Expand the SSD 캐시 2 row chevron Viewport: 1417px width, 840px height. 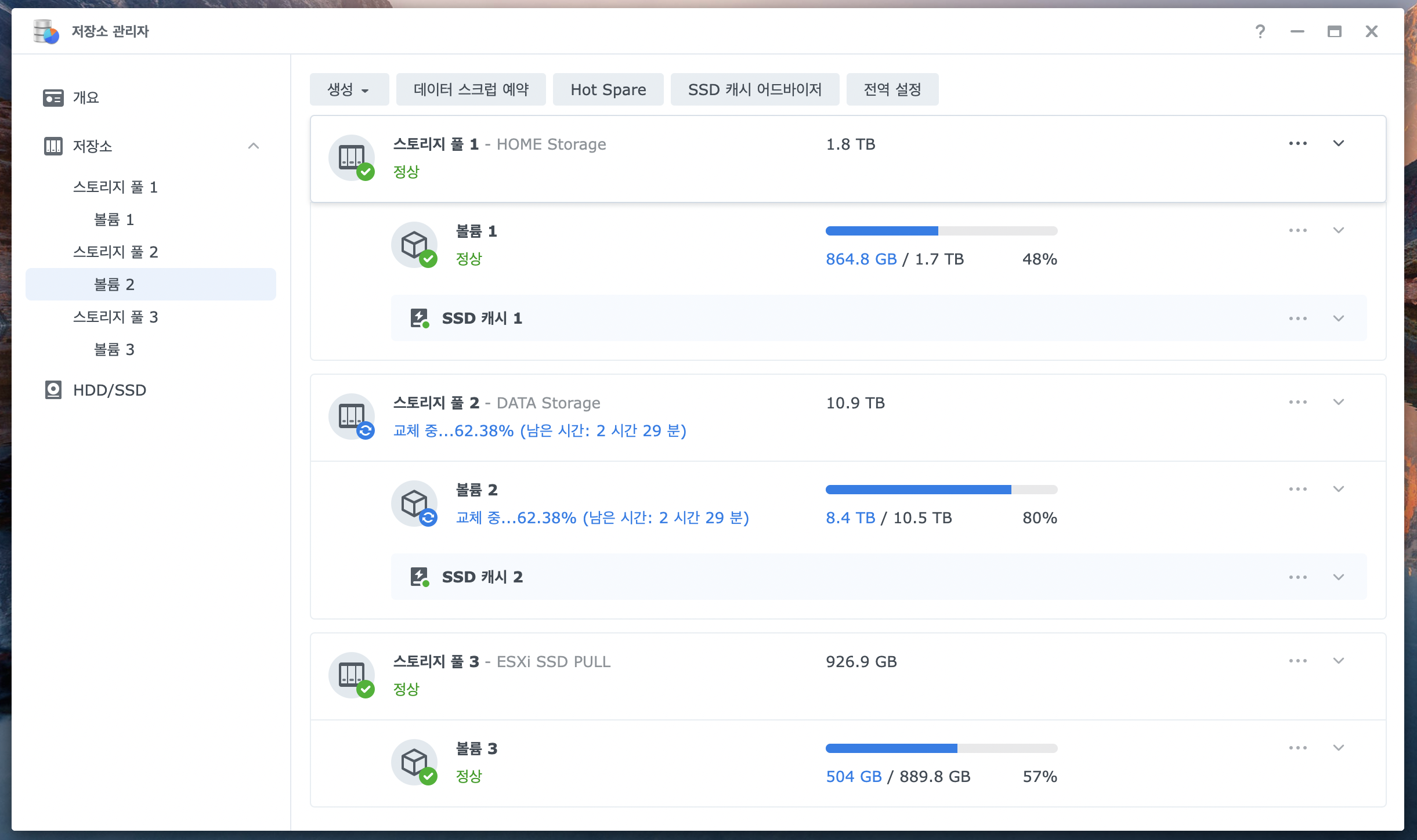tap(1338, 577)
